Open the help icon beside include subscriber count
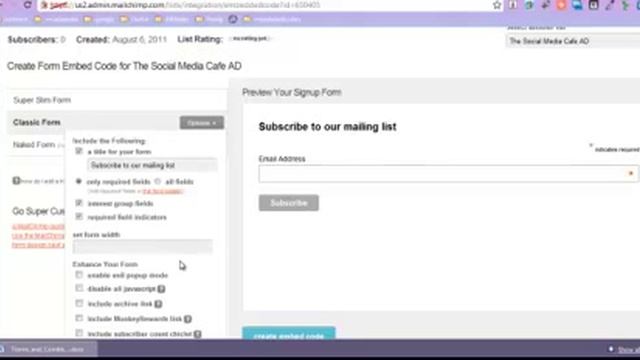This screenshot has height=360, width=640. pyautogui.click(x=198, y=334)
